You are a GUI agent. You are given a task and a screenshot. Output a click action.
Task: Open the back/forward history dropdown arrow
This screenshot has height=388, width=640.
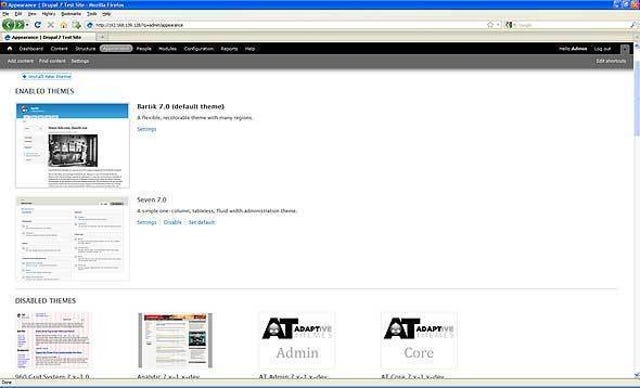27,25
